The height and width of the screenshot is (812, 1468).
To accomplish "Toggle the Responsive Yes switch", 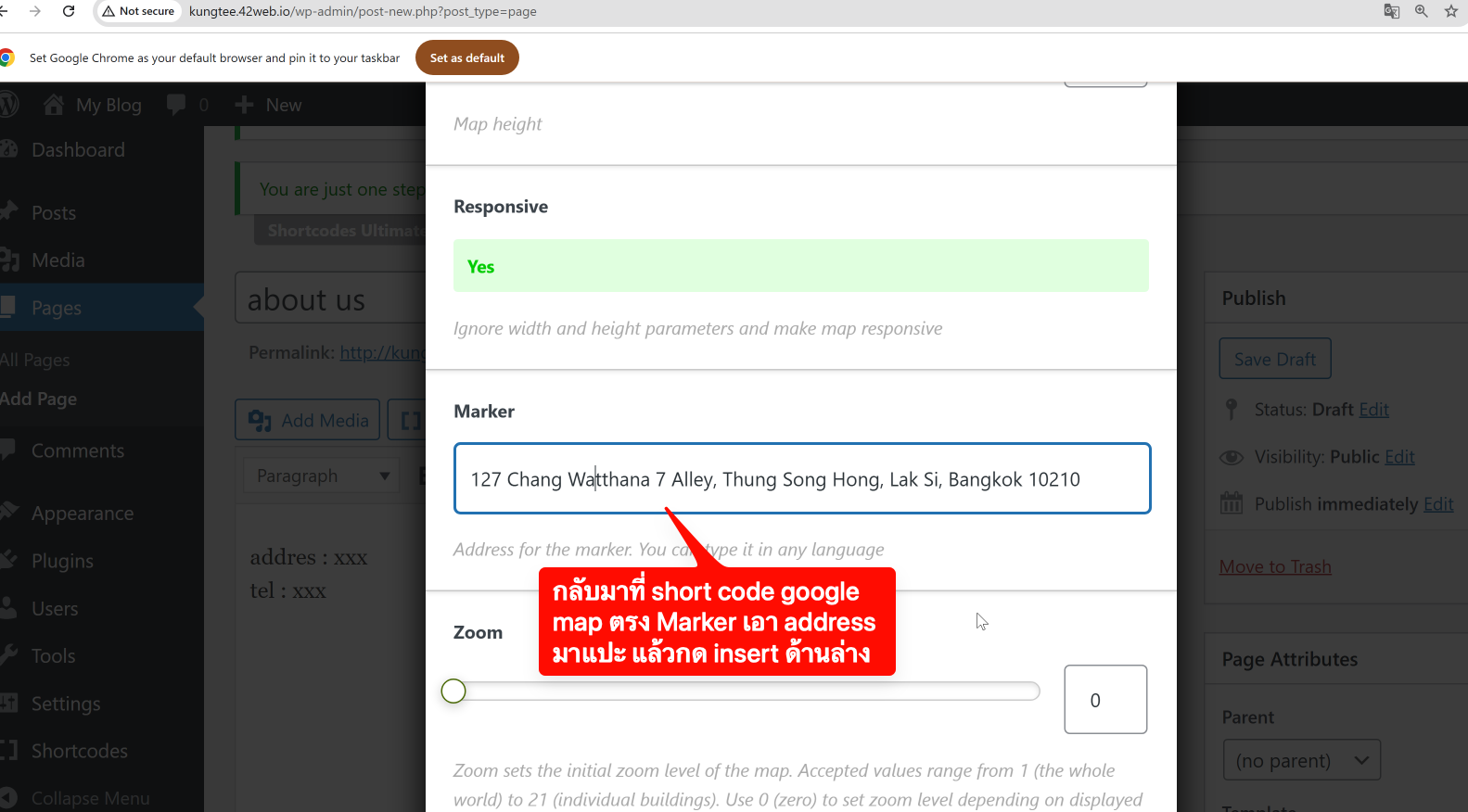I will [x=800, y=266].
